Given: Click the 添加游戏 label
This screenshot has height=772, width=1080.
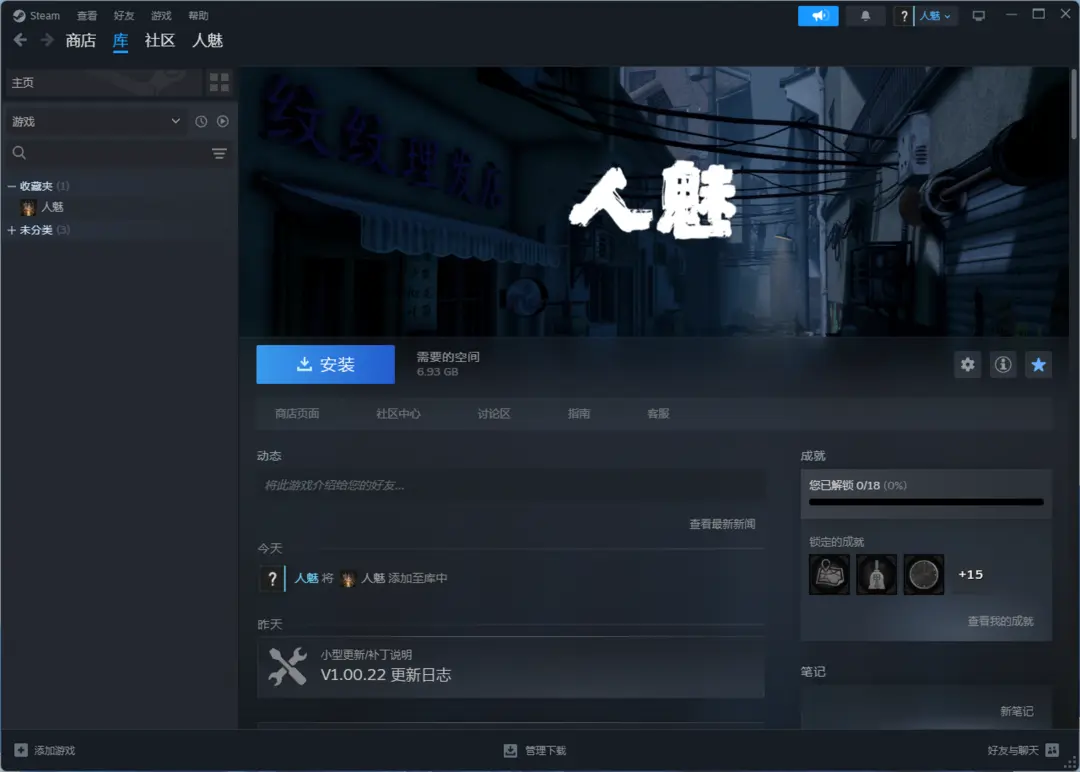Looking at the screenshot, I should point(54,750).
